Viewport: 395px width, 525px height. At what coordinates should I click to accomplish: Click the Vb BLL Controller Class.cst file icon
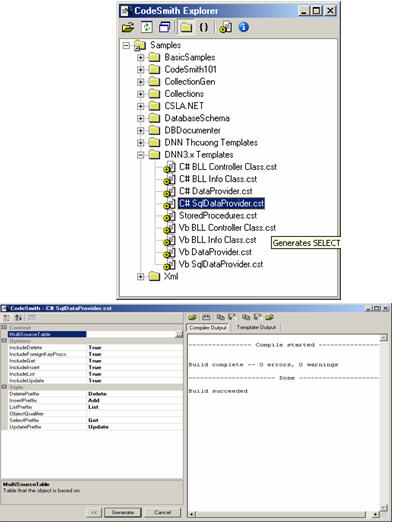(x=169, y=228)
